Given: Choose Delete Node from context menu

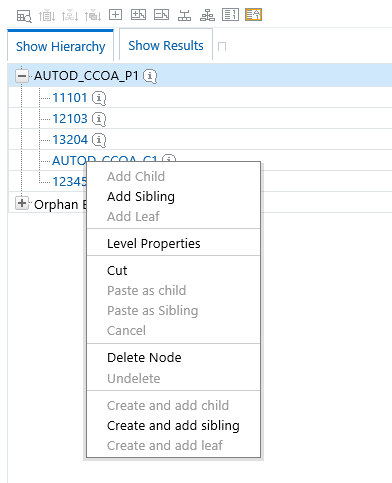Looking at the screenshot, I should pos(144,358).
